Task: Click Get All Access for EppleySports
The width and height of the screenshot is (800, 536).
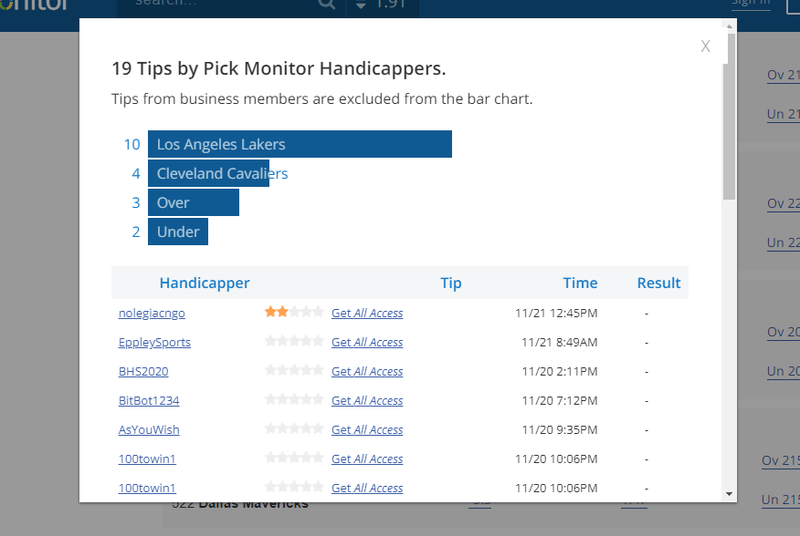Action: point(367,342)
